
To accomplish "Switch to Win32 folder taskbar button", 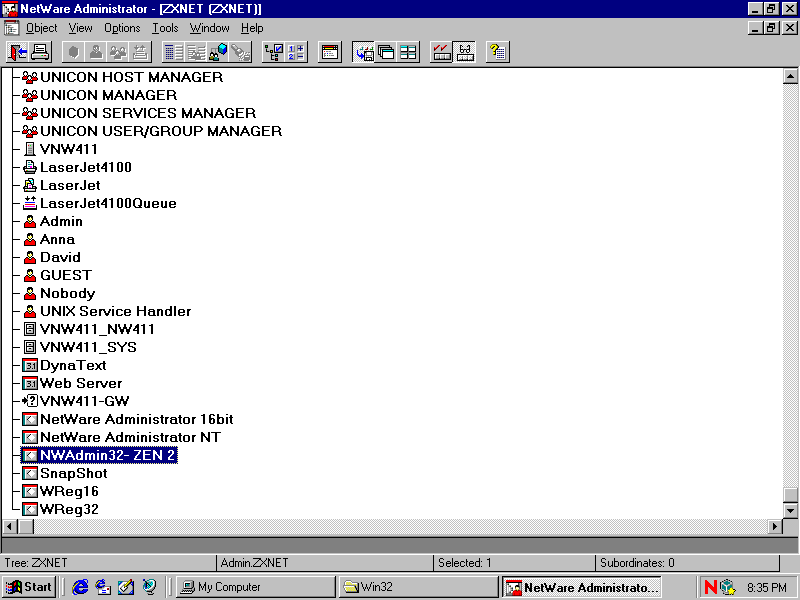I will [417, 587].
